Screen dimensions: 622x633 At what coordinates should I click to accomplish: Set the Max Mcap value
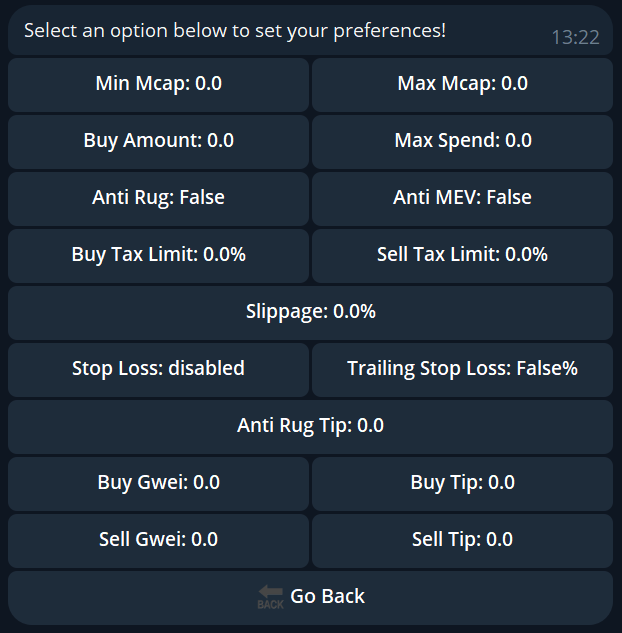pyautogui.click(x=462, y=84)
